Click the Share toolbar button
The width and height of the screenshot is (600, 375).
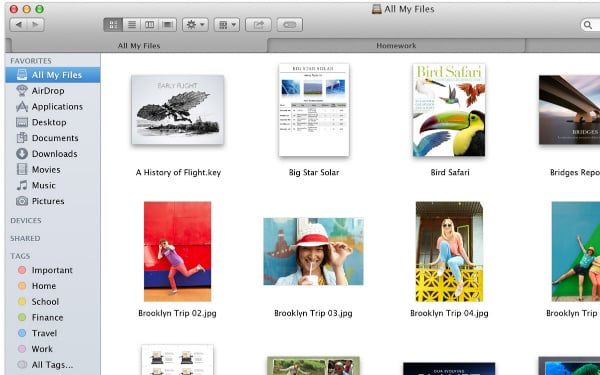tap(258, 25)
